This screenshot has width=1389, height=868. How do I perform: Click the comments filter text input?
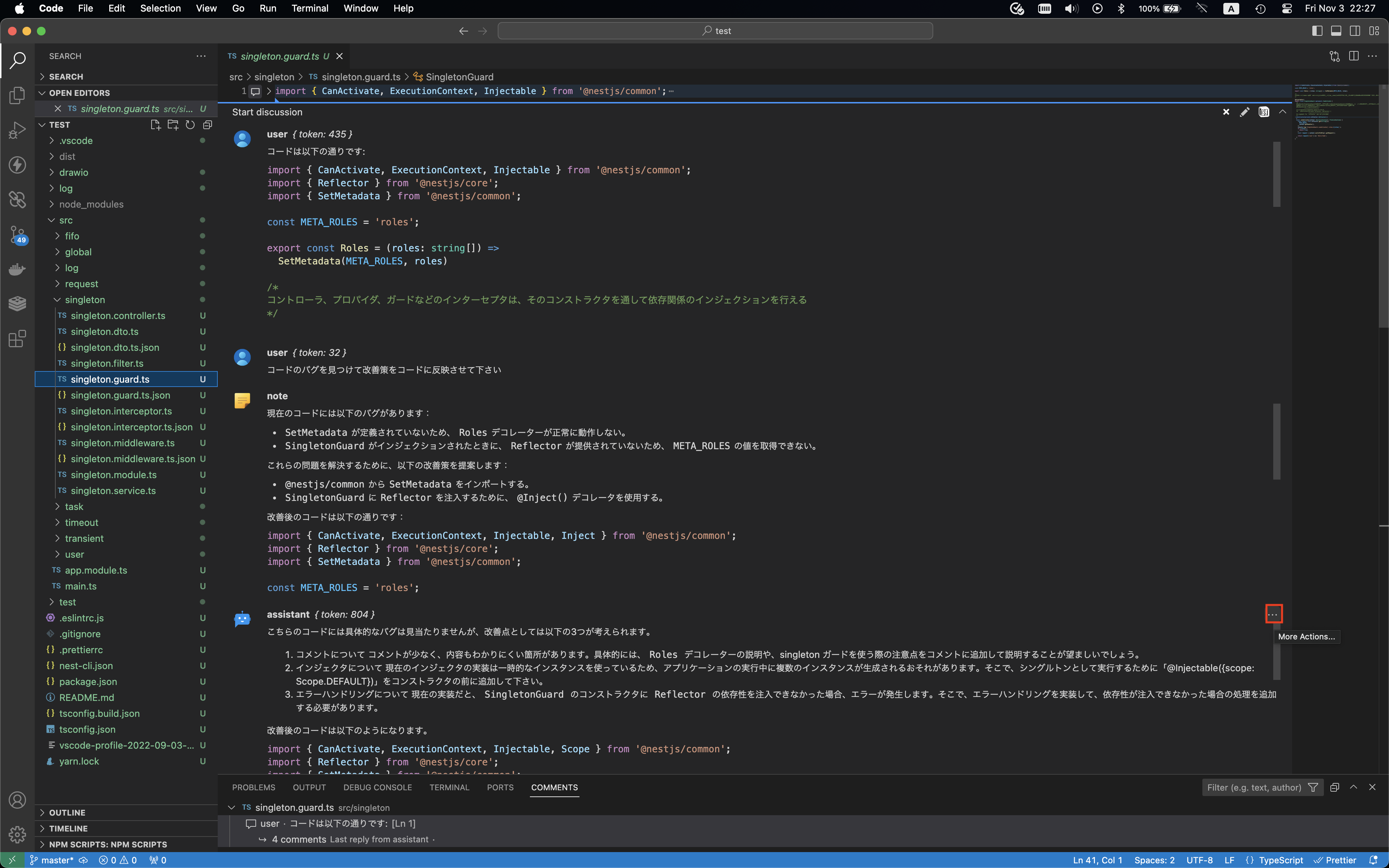[1254, 788]
